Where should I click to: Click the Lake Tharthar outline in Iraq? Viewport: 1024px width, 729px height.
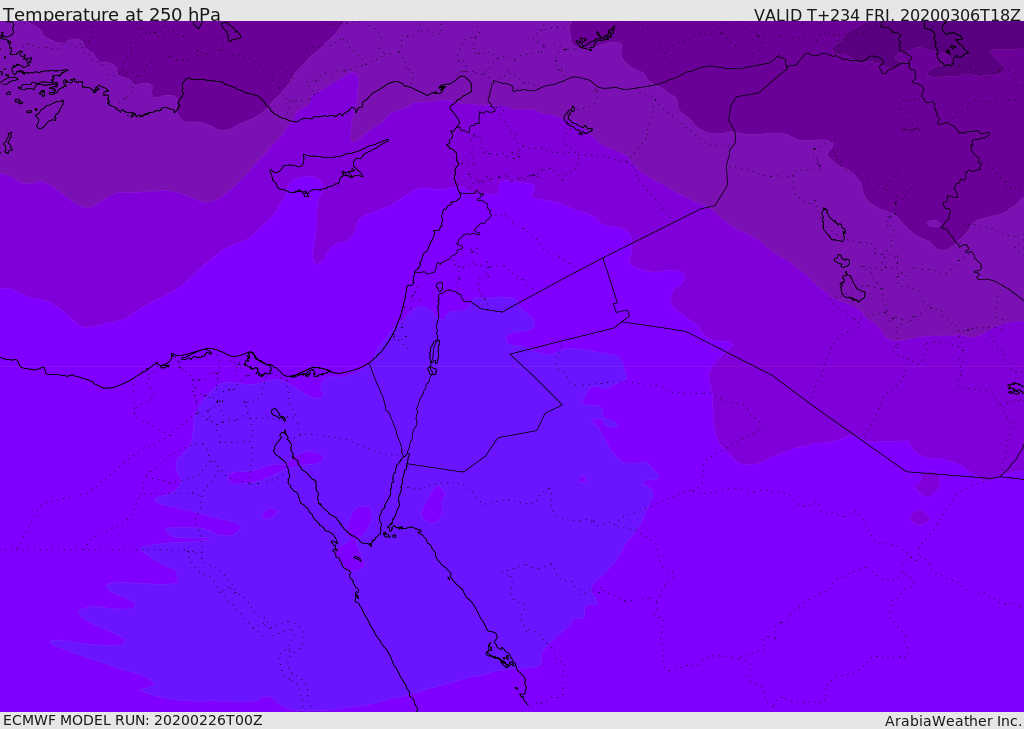(832, 225)
